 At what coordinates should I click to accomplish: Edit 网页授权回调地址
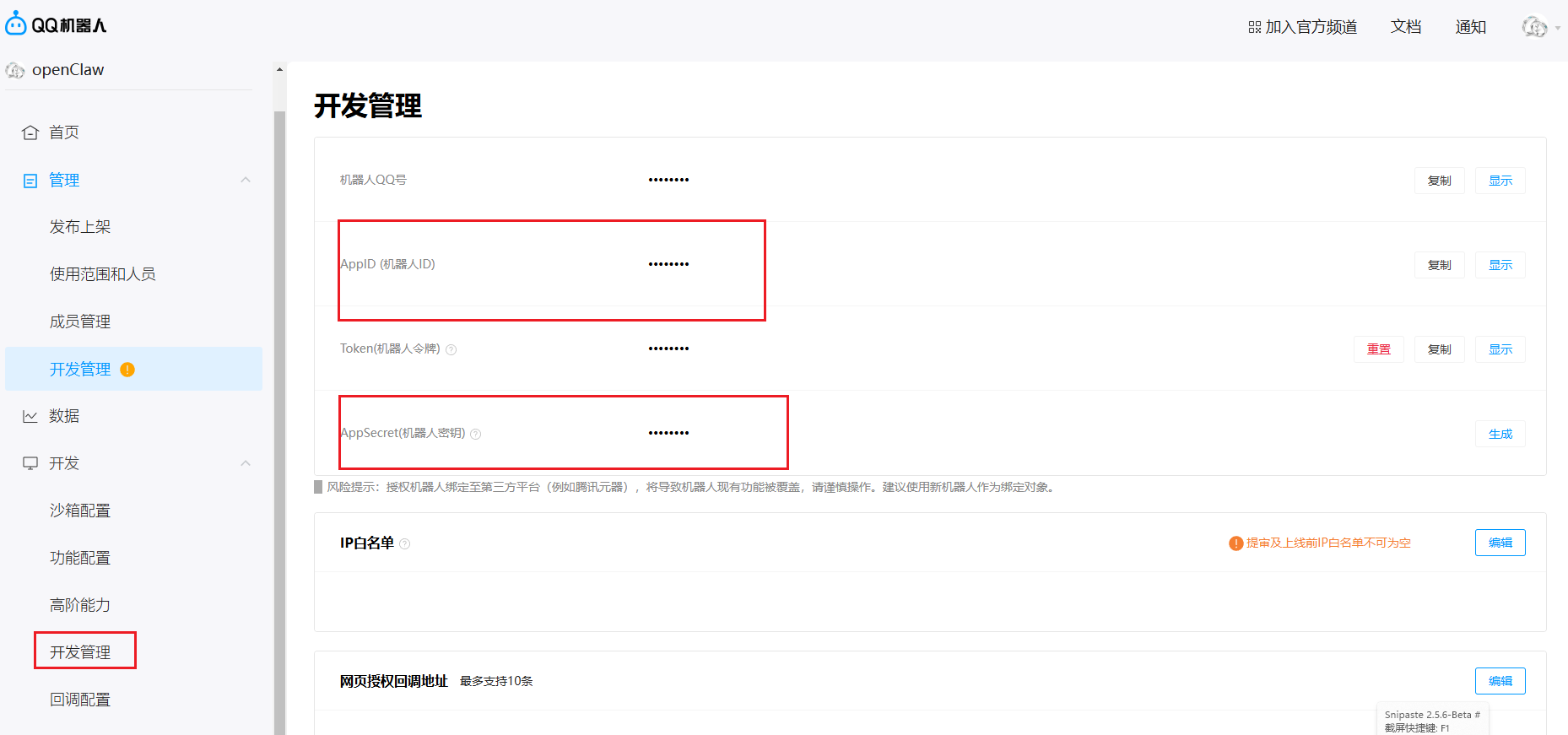tap(1500, 681)
